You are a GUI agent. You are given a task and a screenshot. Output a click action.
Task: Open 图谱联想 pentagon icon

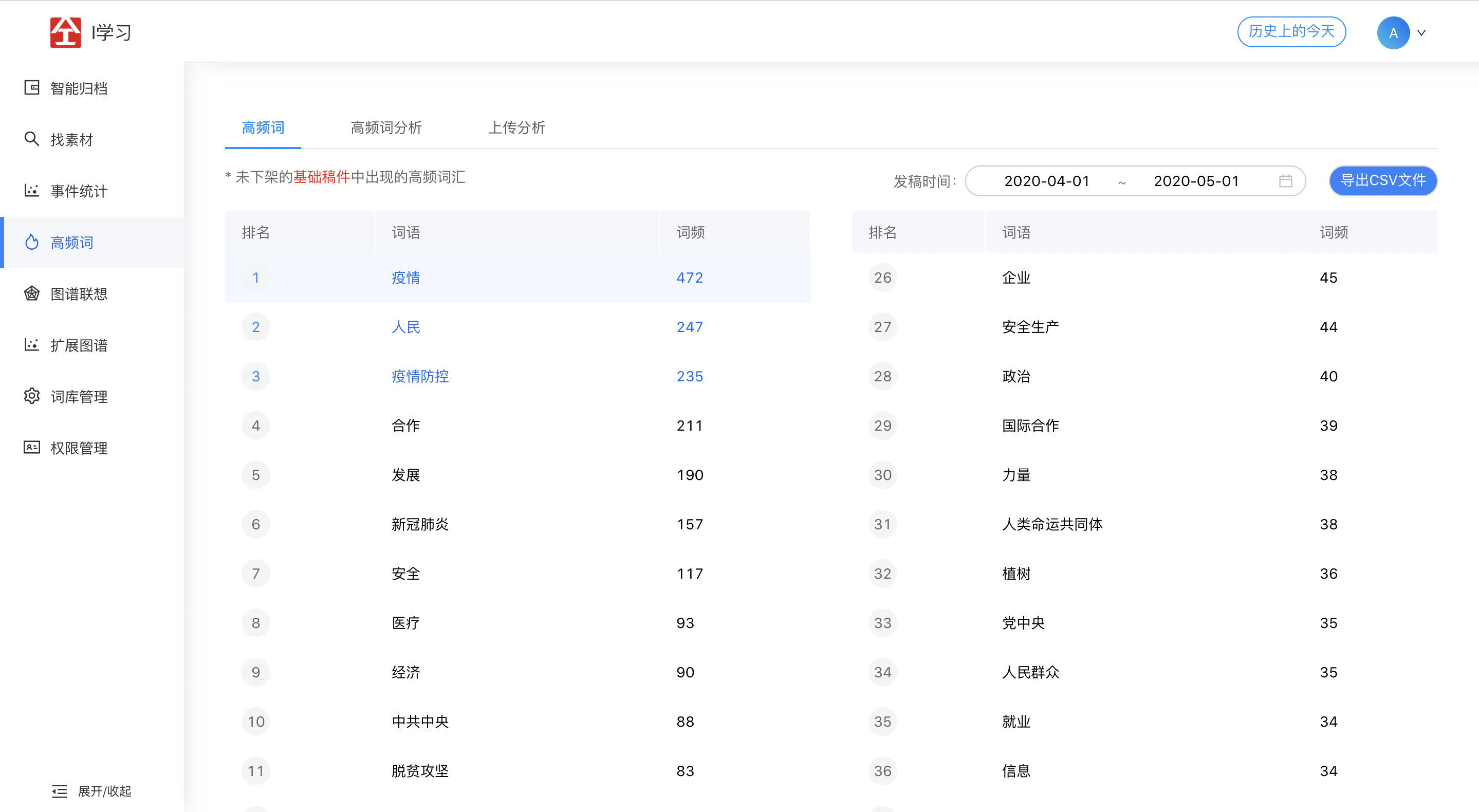31,293
